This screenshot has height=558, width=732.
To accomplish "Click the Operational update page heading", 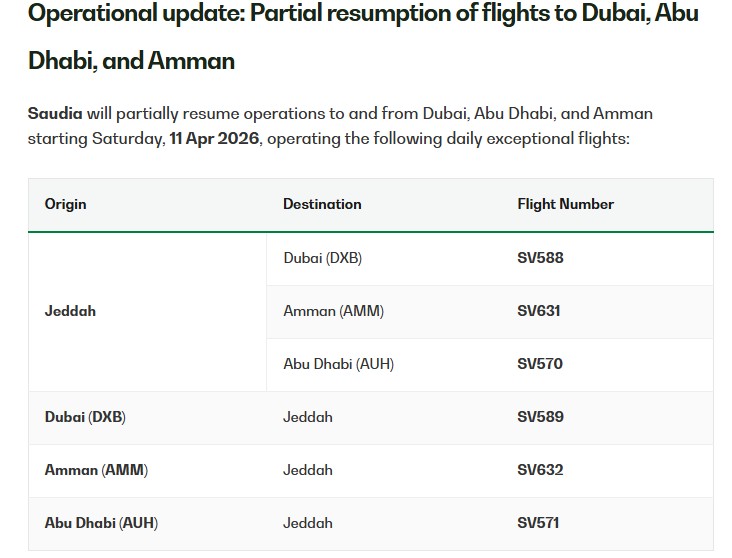I will click(x=363, y=37).
